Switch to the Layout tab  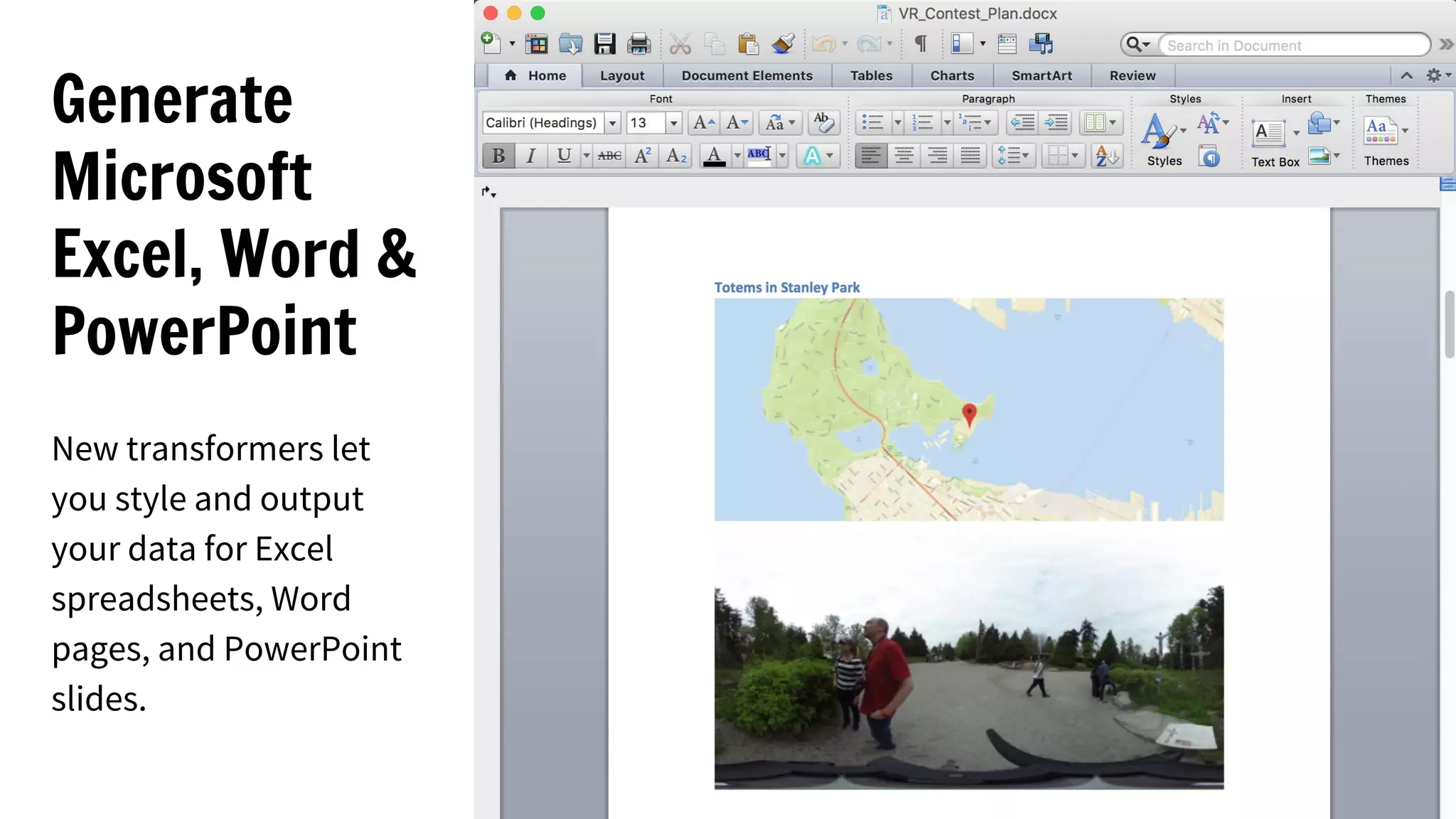pos(622,75)
